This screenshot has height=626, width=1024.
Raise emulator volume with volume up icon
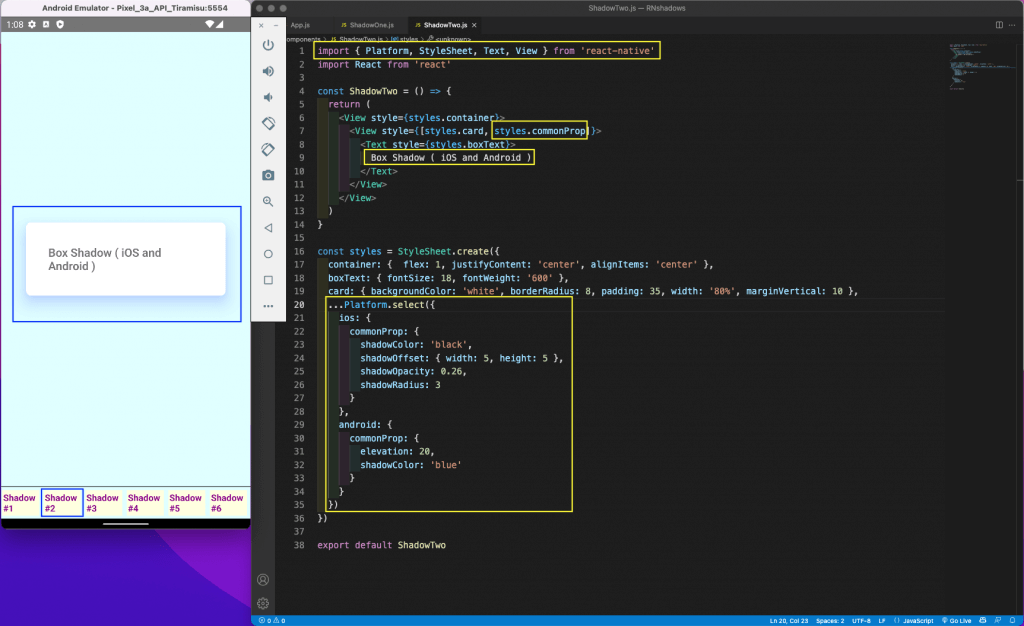268,71
